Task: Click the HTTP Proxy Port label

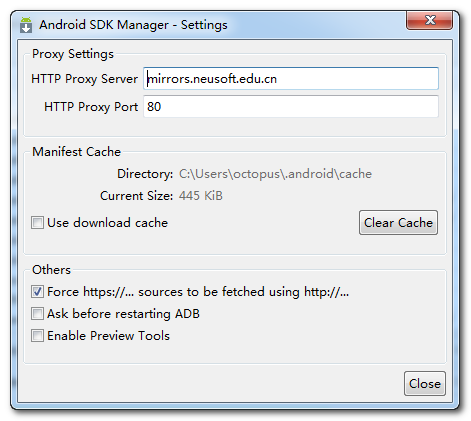Action: [91, 107]
